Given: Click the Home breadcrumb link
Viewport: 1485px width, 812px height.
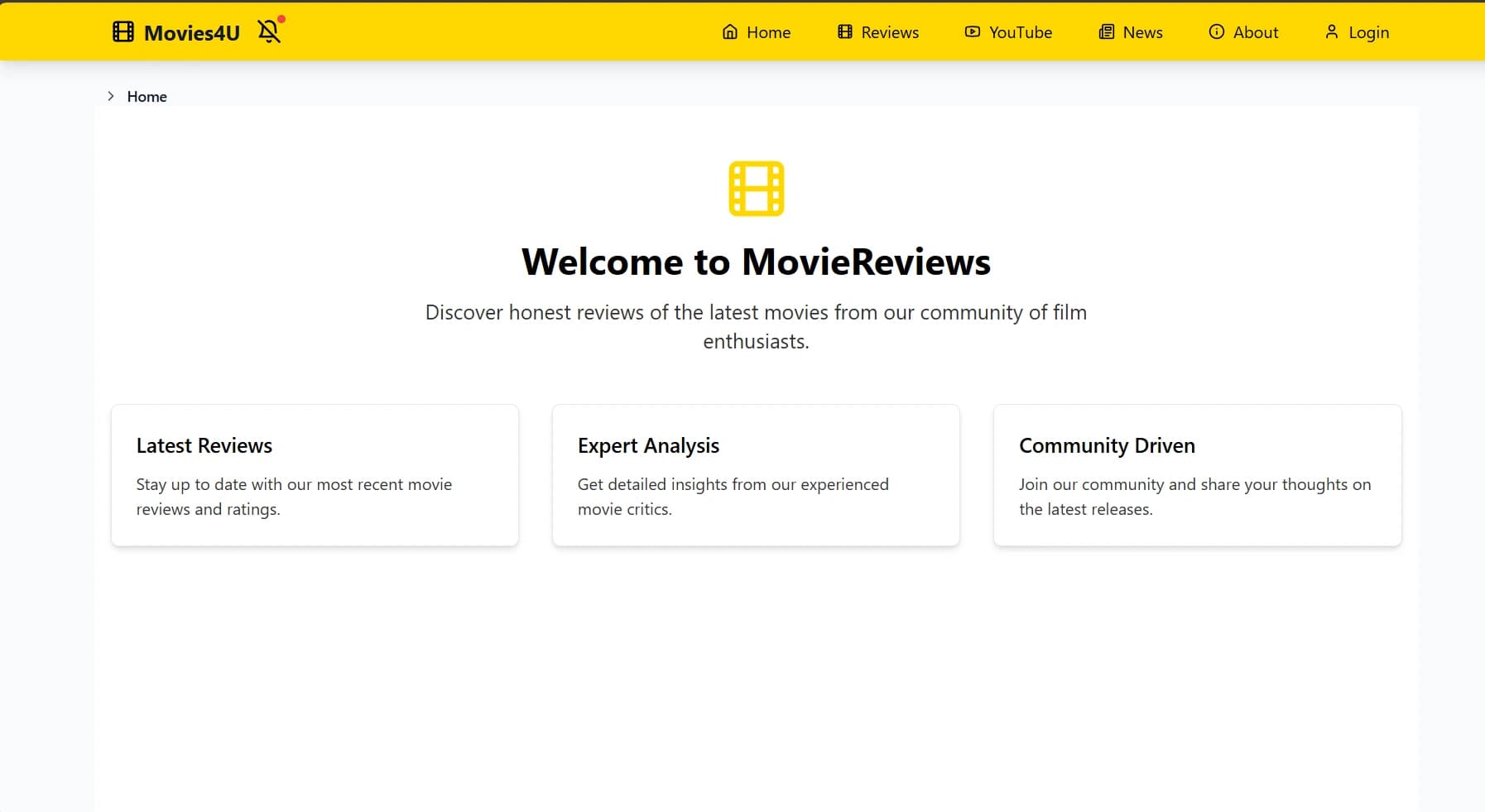Looking at the screenshot, I should point(147,97).
